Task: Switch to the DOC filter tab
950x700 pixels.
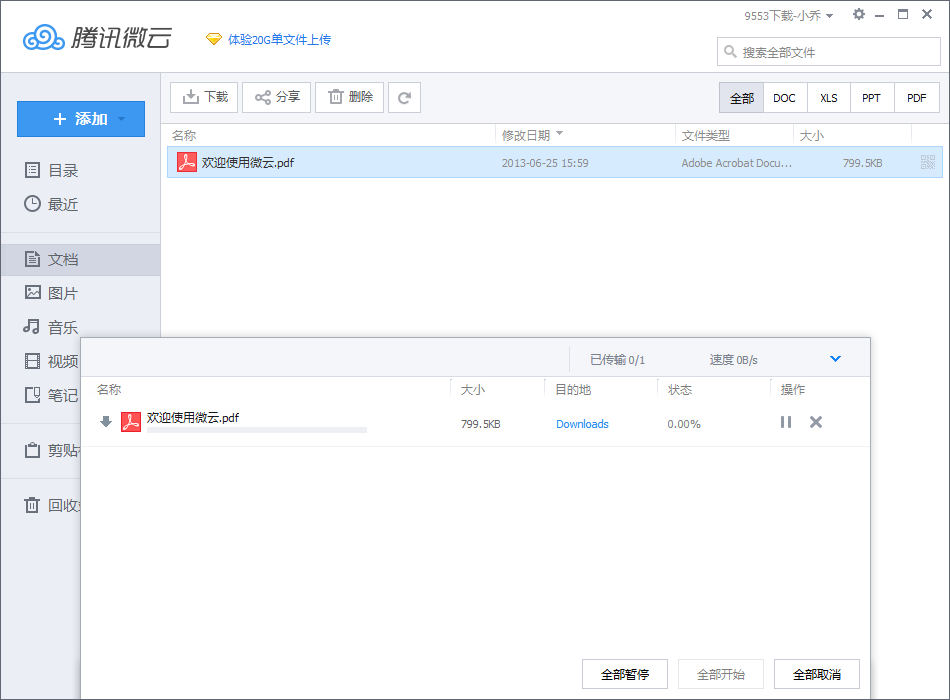Action: pyautogui.click(x=784, y=98)
